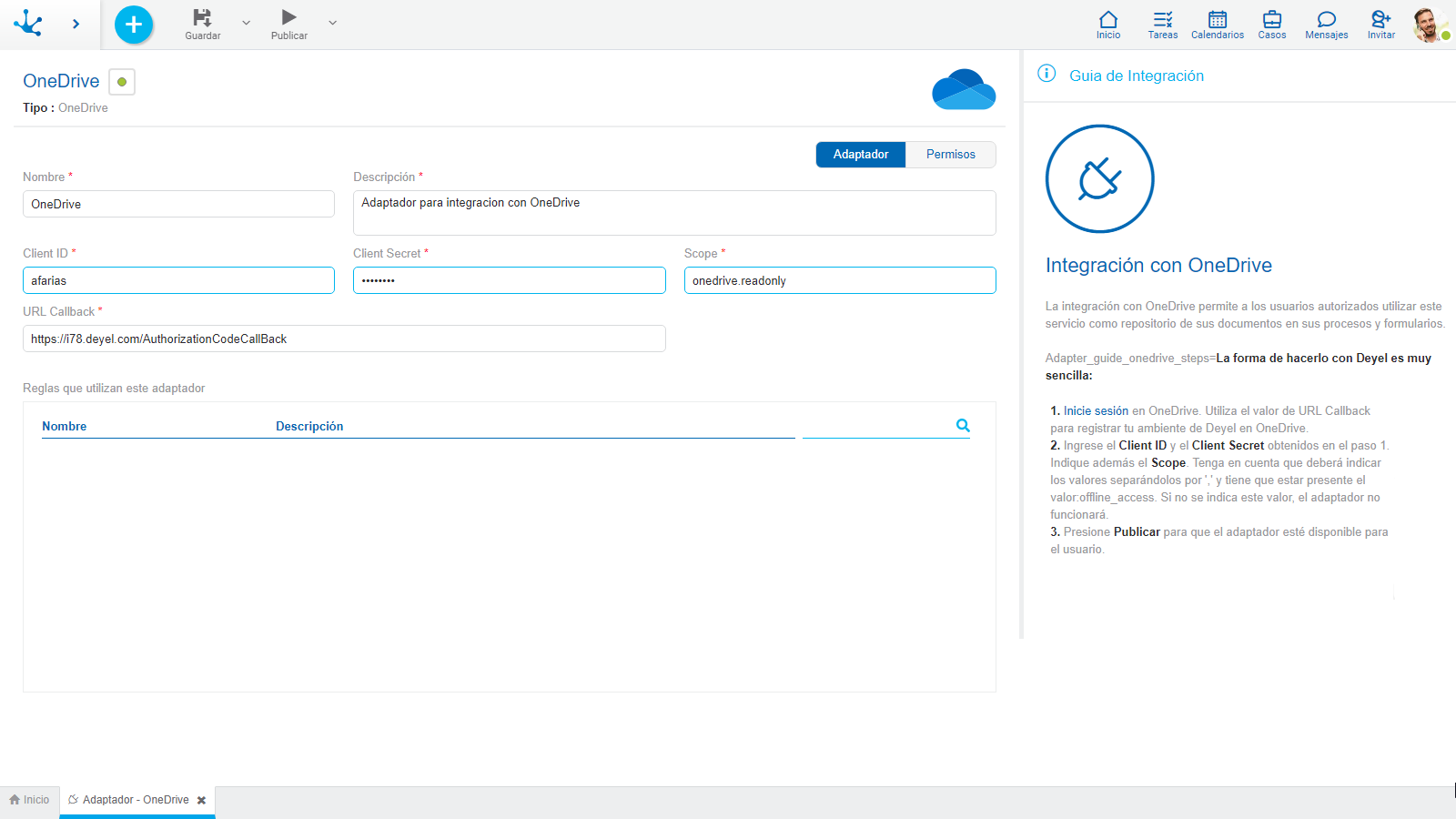Sort rules by Descripción column header
This screenshot has width=1456, height=819.
309,426
